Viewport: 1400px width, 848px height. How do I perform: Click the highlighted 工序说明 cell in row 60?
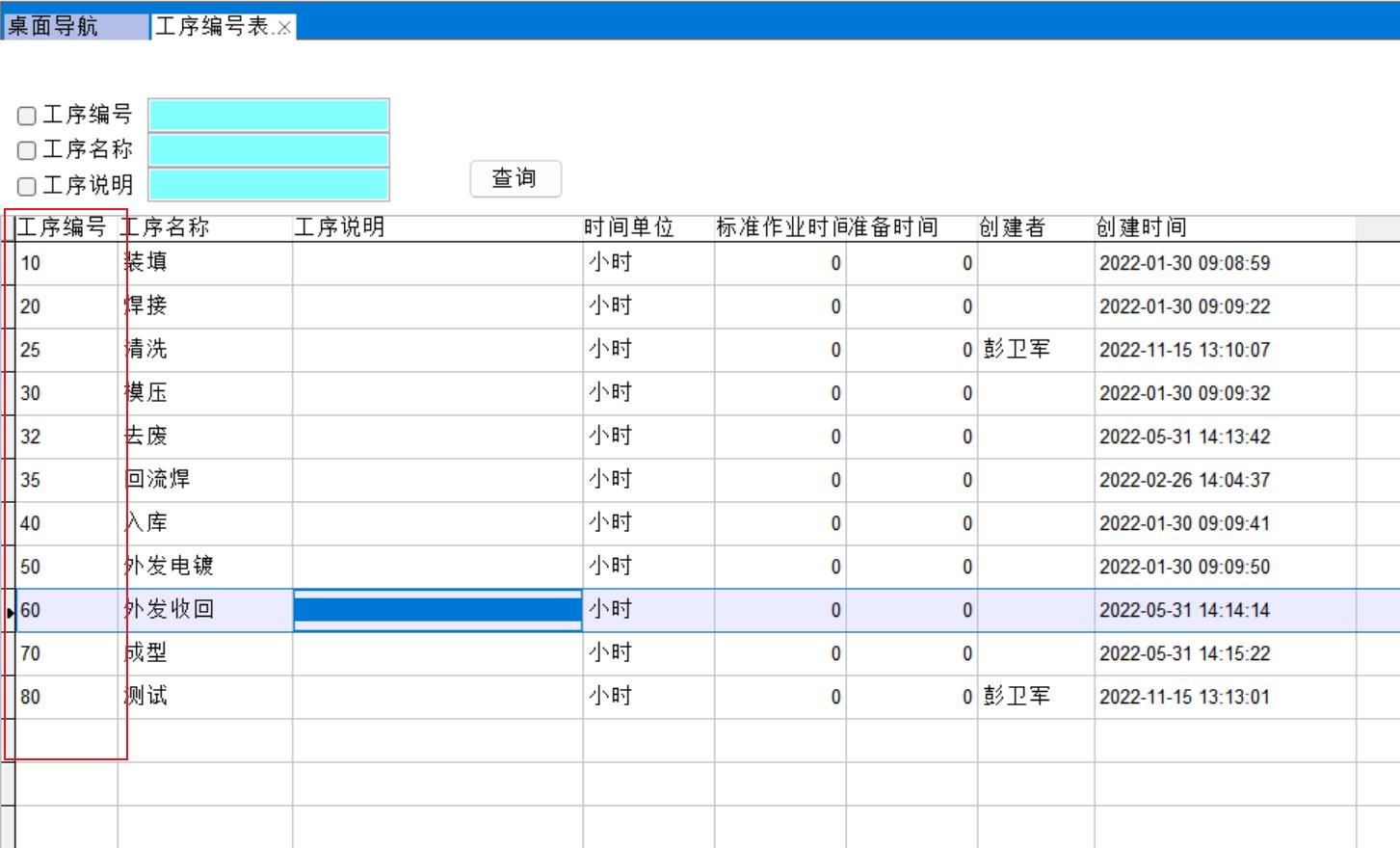pos(437,610)
